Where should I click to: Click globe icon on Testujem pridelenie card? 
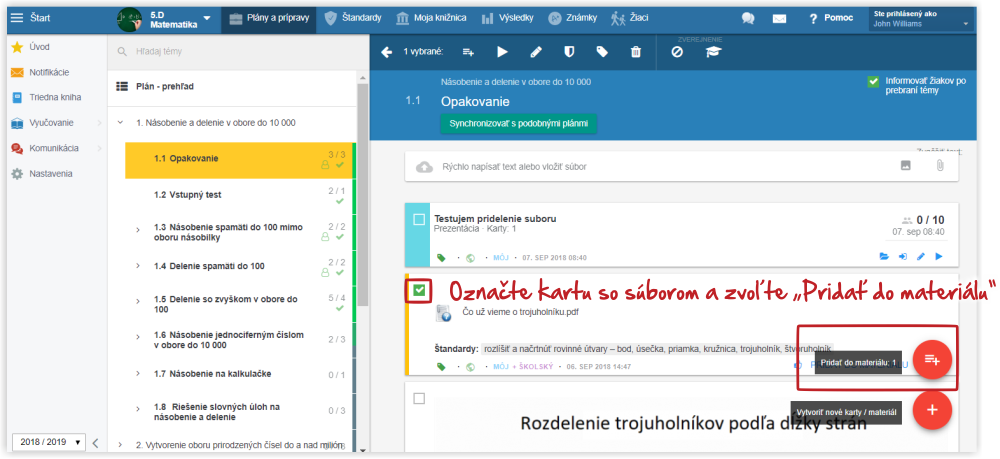point(471,258)
